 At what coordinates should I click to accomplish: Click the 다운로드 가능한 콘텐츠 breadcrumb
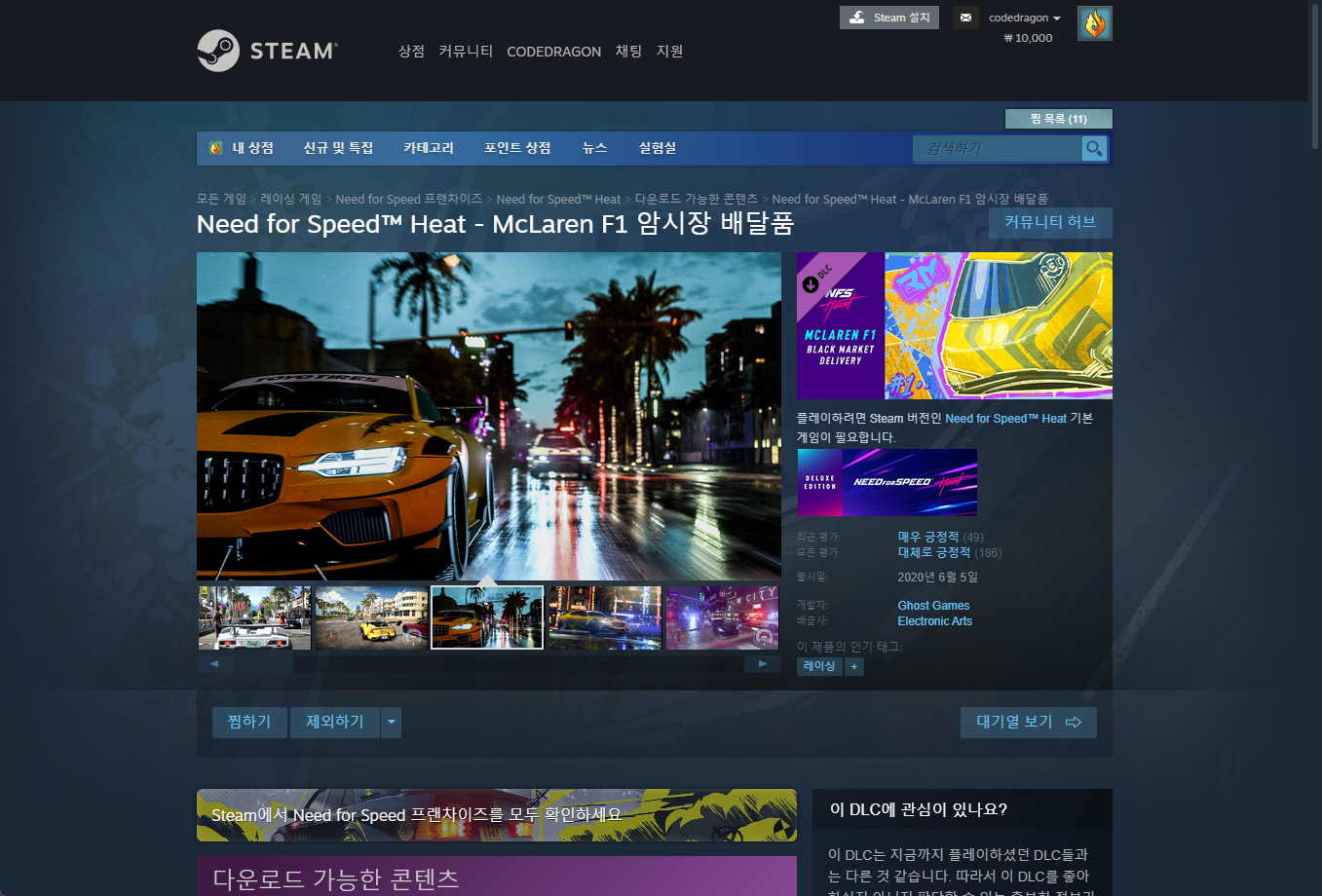(x=696, y=199)
